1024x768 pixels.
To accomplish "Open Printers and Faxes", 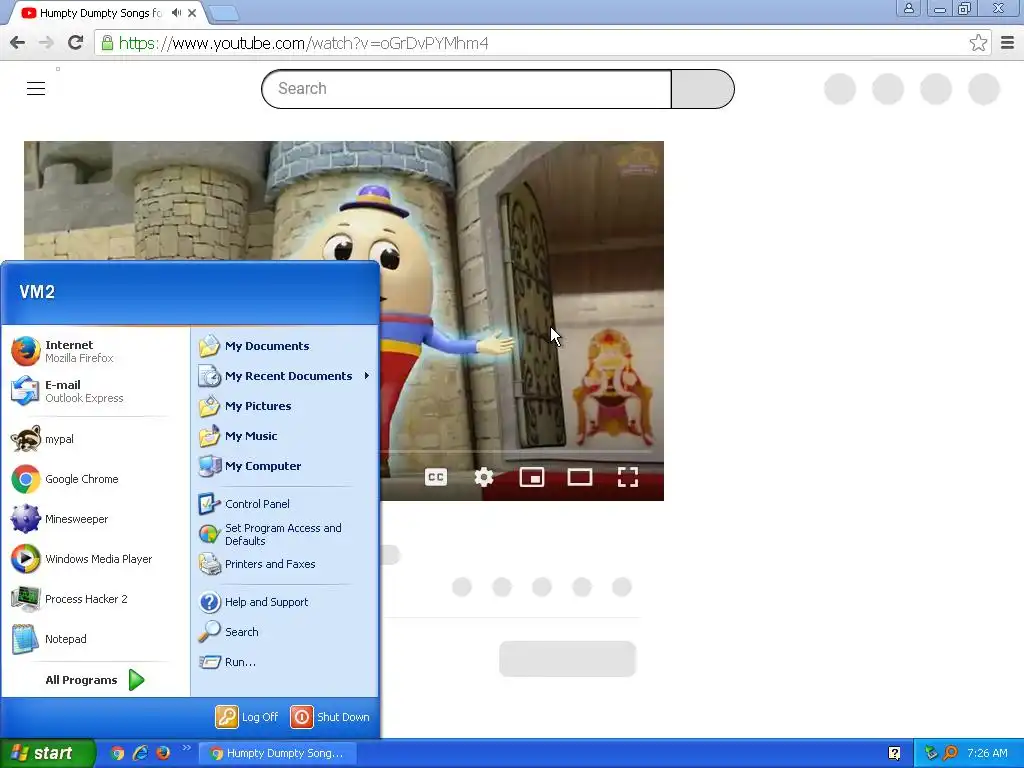I will pos(285,564).
